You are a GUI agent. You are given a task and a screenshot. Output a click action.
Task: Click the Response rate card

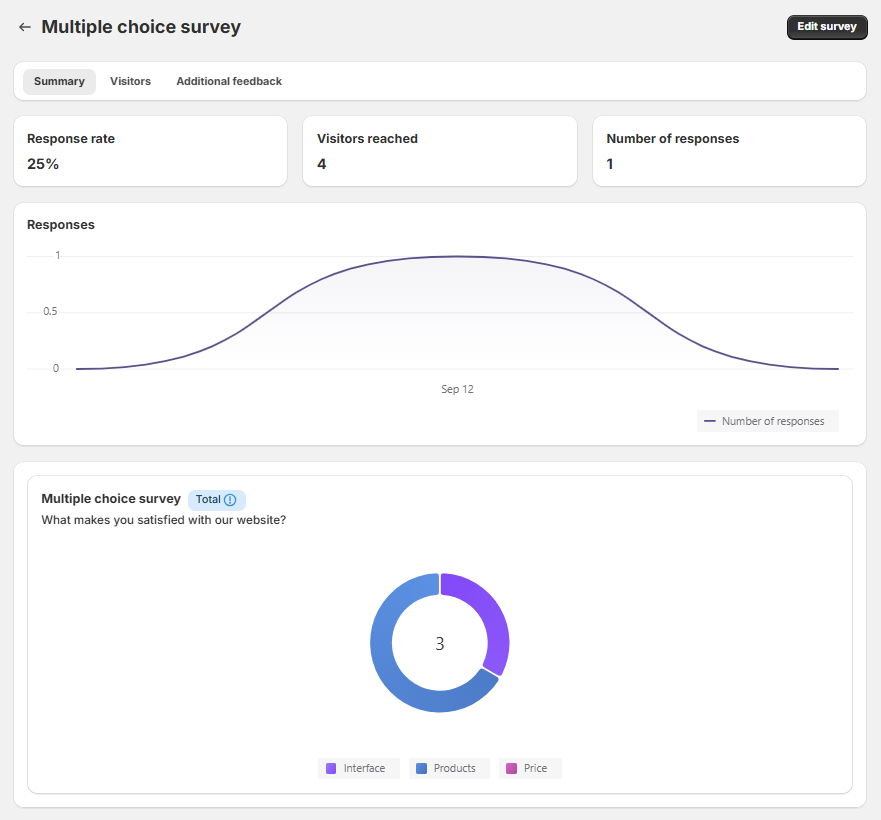(x=150, y=151)
